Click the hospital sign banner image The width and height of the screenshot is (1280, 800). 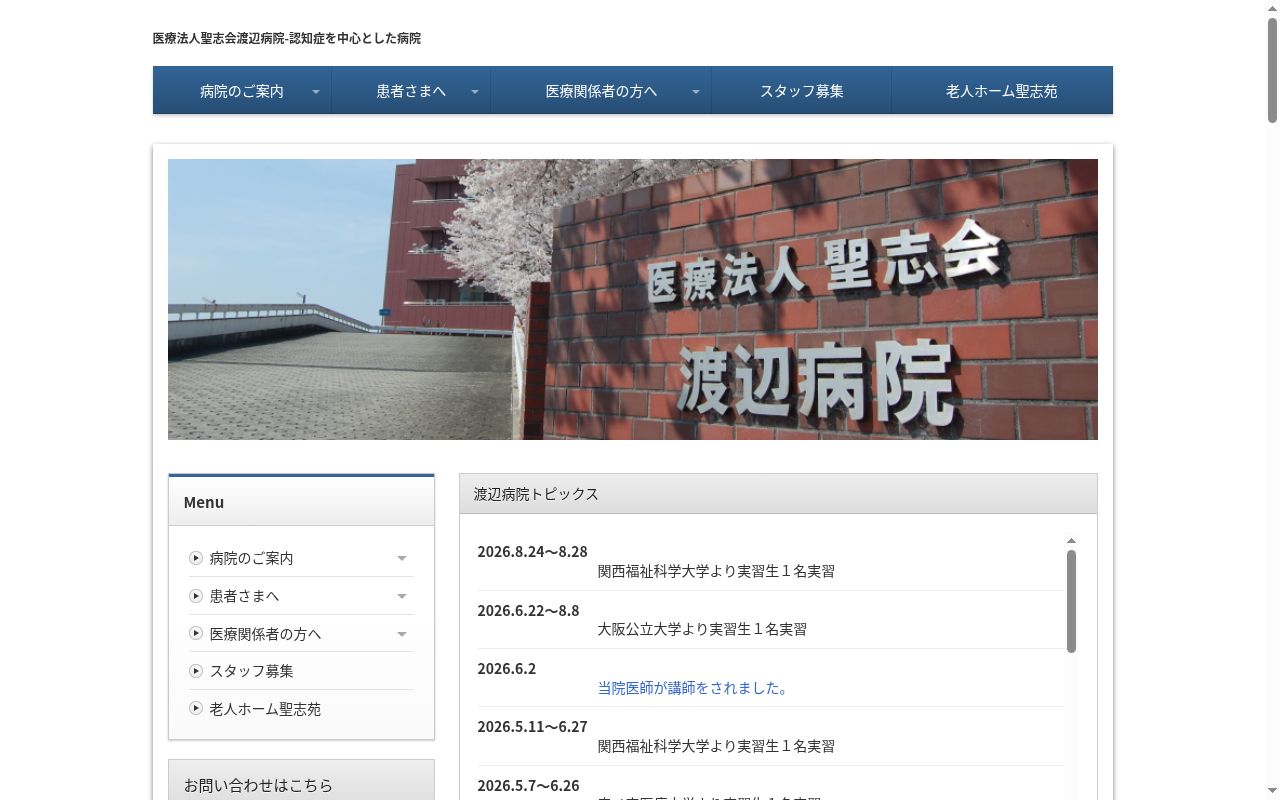click(x=633, y=299)
